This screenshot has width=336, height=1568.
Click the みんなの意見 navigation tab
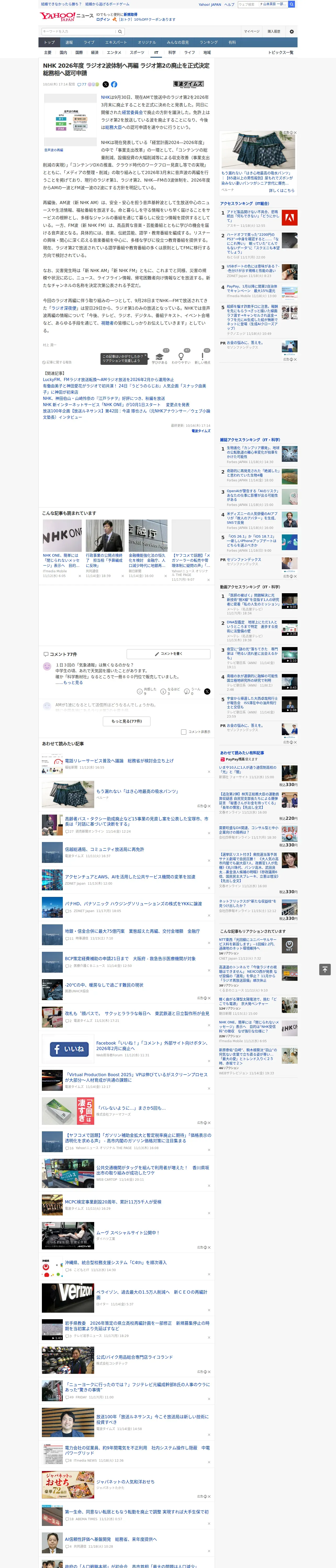click(178, 43)
